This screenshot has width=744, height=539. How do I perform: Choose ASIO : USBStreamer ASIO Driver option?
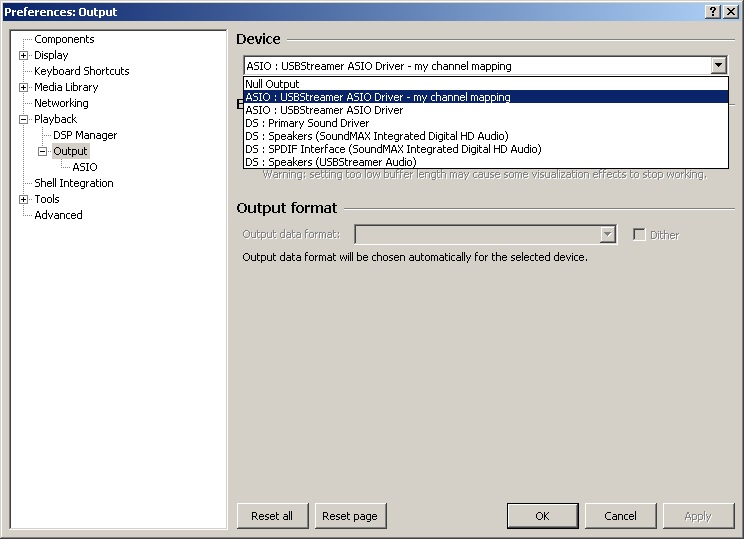point(324,110)
